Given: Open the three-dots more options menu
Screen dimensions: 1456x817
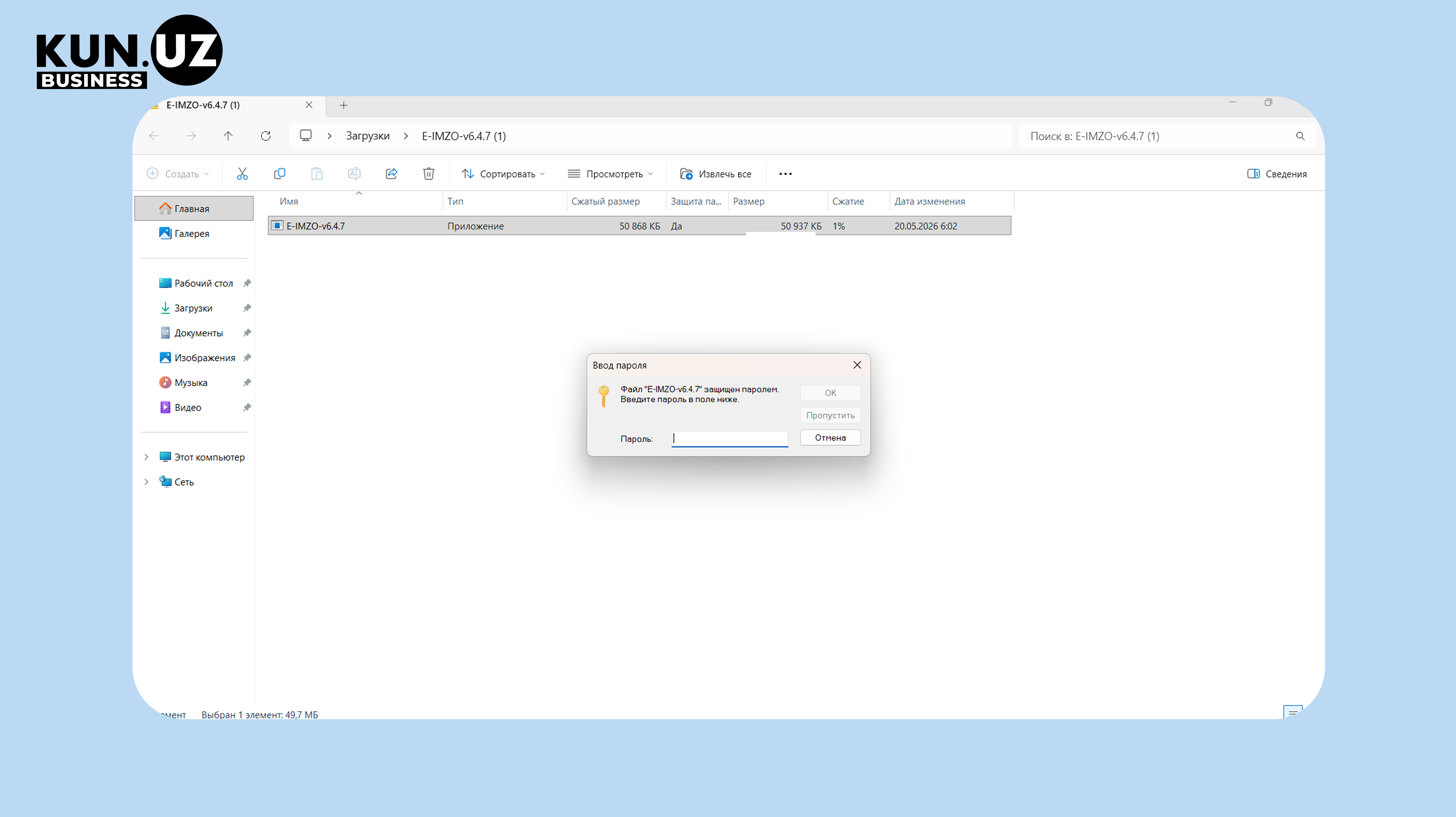Looking at the screenshot, I should (x=785, y=173).
